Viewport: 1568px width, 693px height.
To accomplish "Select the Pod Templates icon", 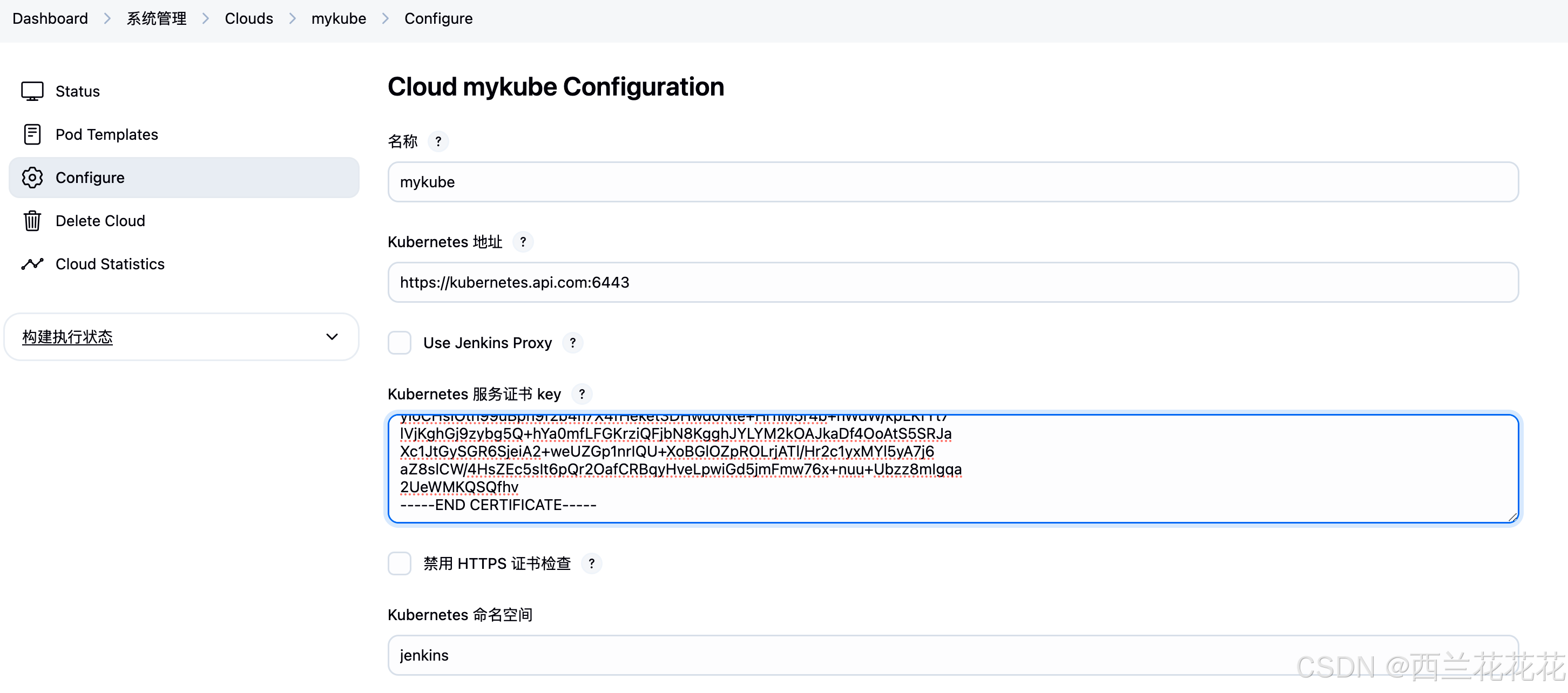I will click(32, 134).
